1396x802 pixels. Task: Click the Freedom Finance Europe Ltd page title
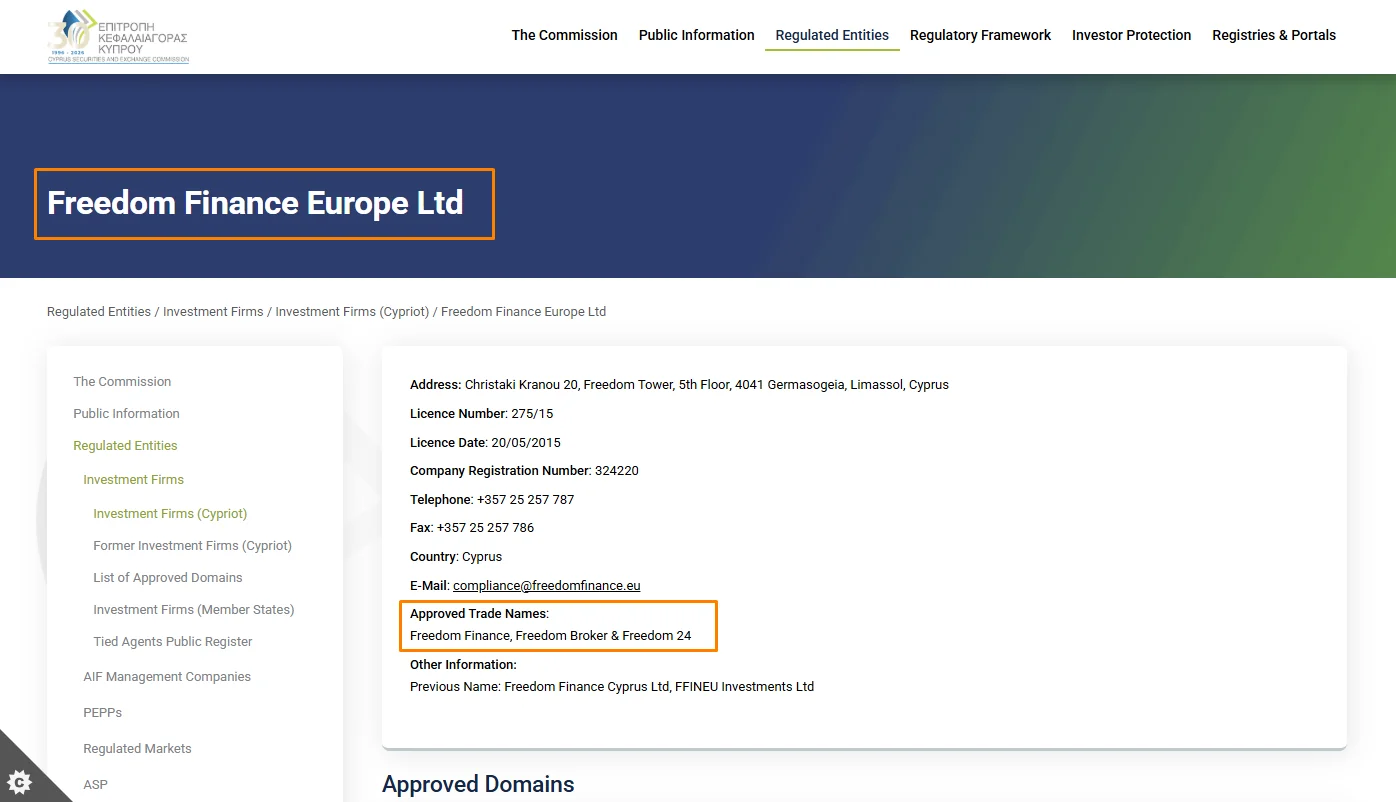(x=255, y=203)
